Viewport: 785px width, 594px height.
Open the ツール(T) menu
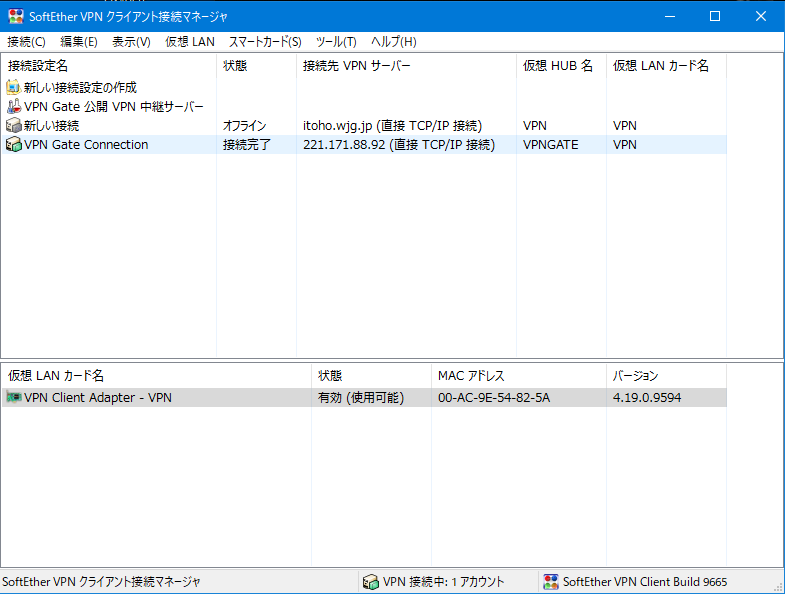tap(336, 42)
